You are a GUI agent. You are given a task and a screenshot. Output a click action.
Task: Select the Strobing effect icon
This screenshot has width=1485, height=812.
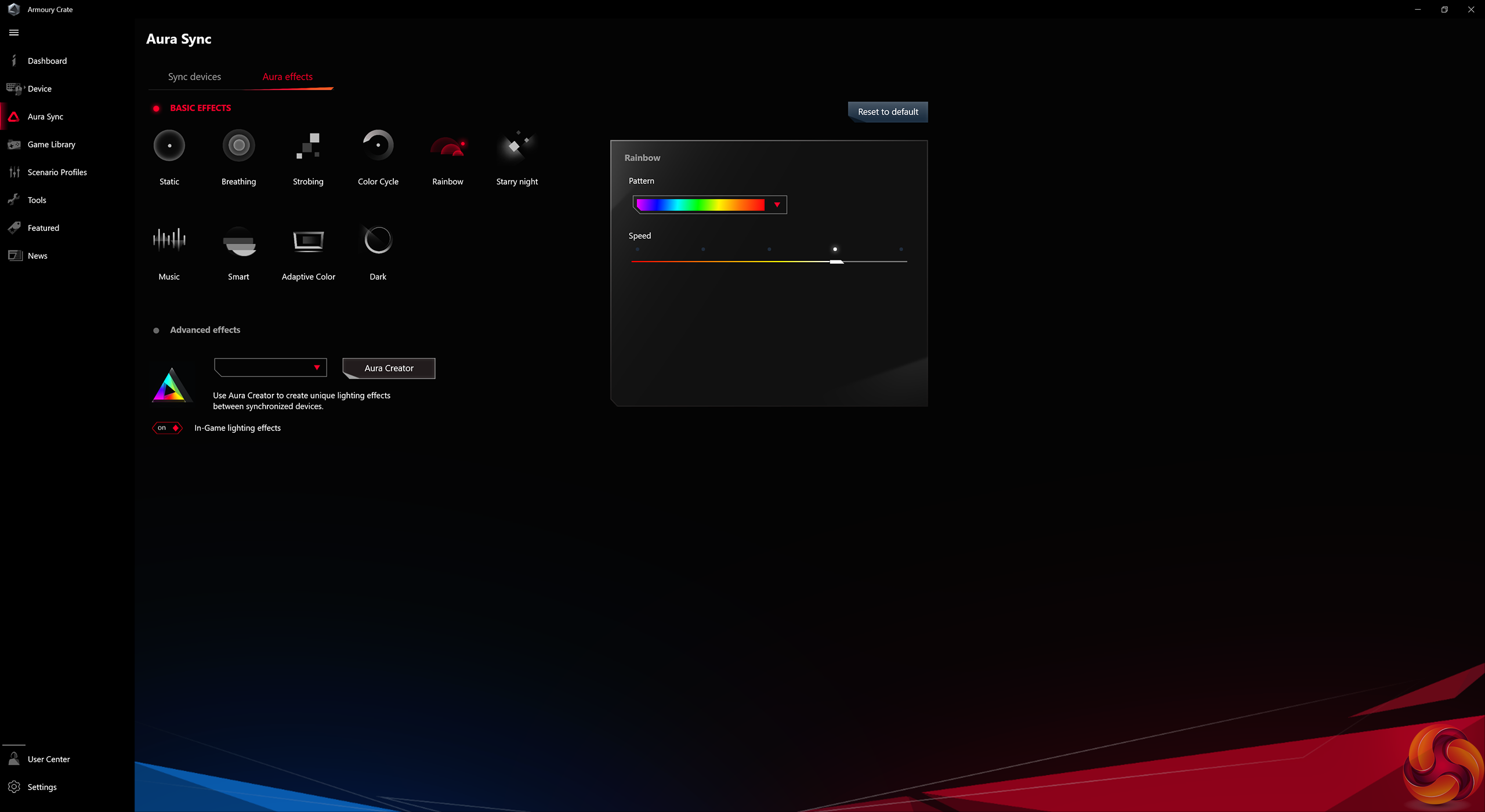(x=308, y=146)
